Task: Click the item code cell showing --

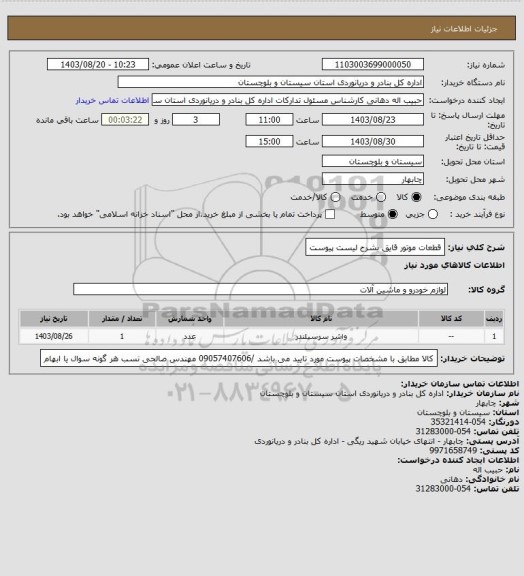Action: (x=451, y=336)
